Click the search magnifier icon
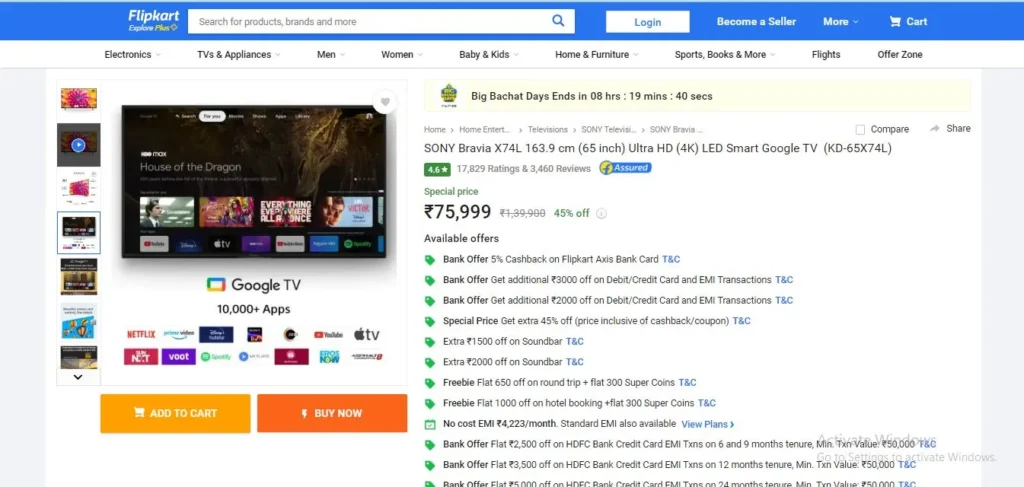Image resolution: width=1024 pixels, height=487 pixels. pyautogui.click(x=558, y=21)
